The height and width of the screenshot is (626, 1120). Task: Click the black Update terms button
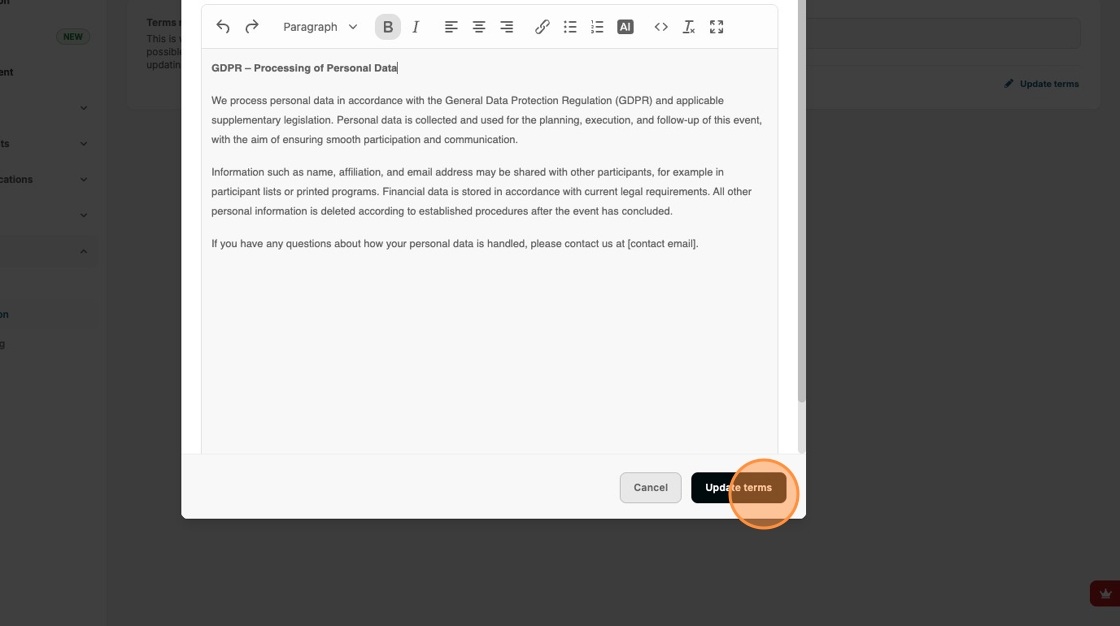[738, 487]
